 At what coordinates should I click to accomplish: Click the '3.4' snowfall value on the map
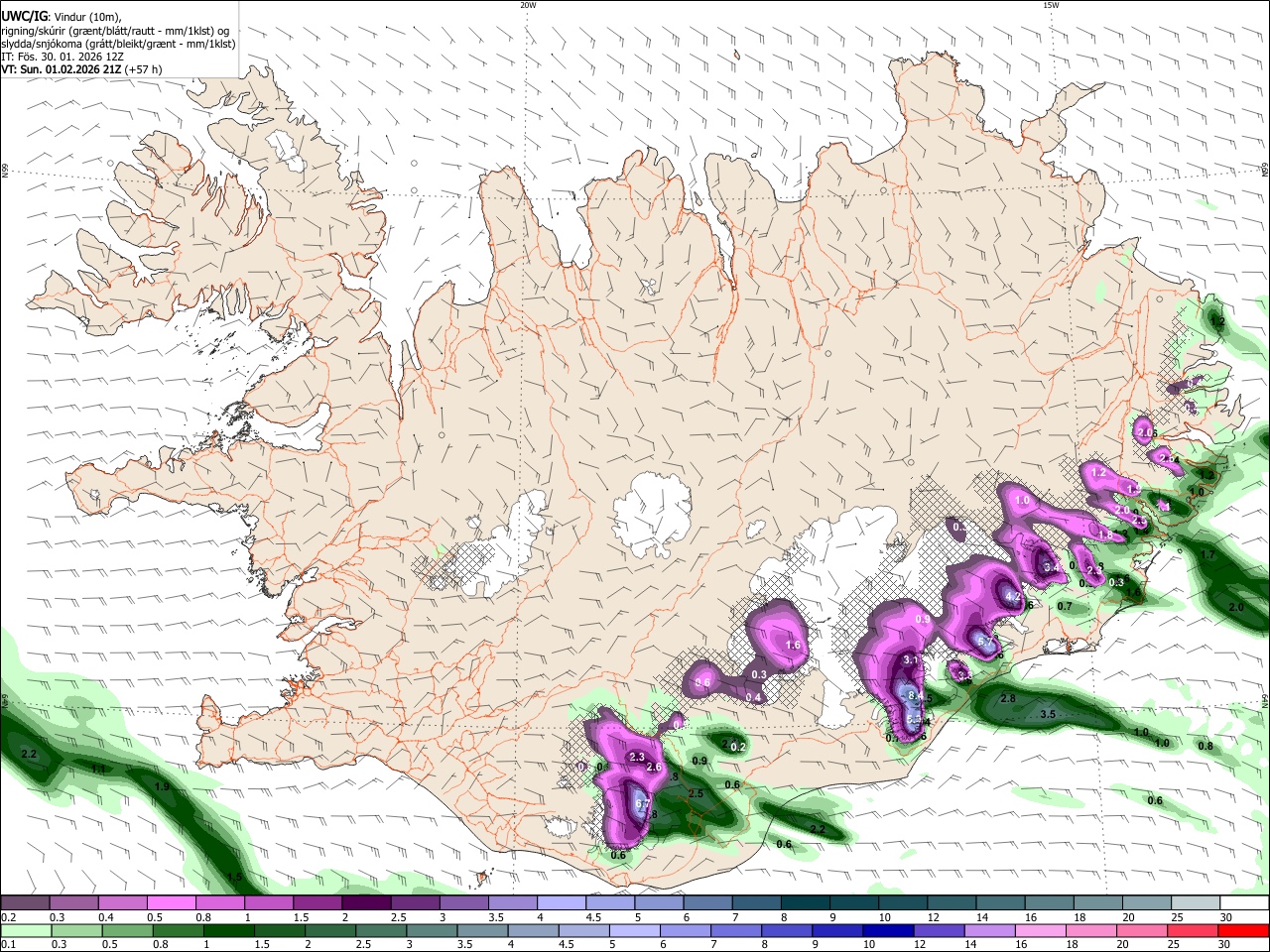[x=1053, y=566]
